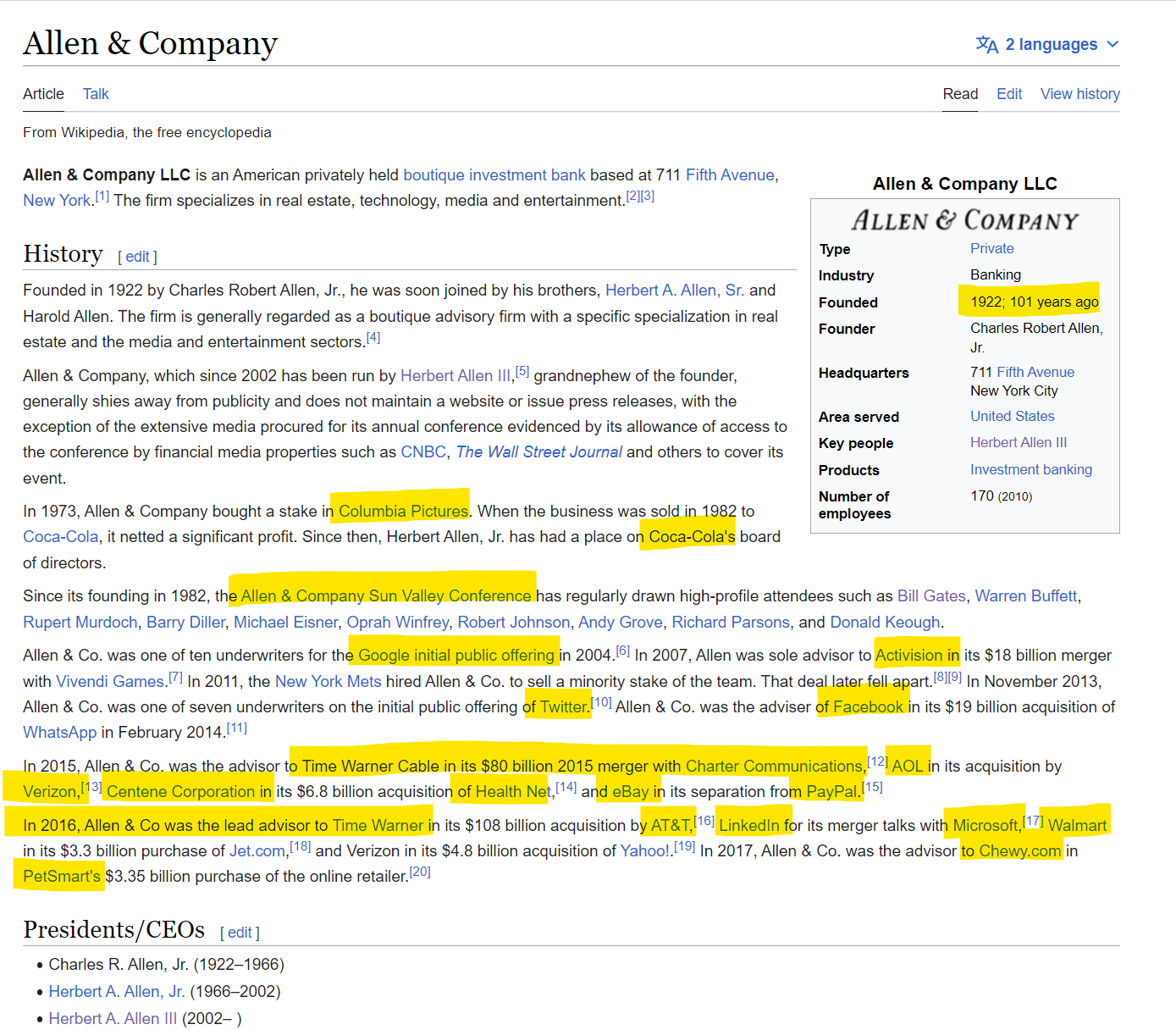Open the Facebook link
Image resolution: width=1176 pixels, height=1030 pixels.
pos(869,707)
